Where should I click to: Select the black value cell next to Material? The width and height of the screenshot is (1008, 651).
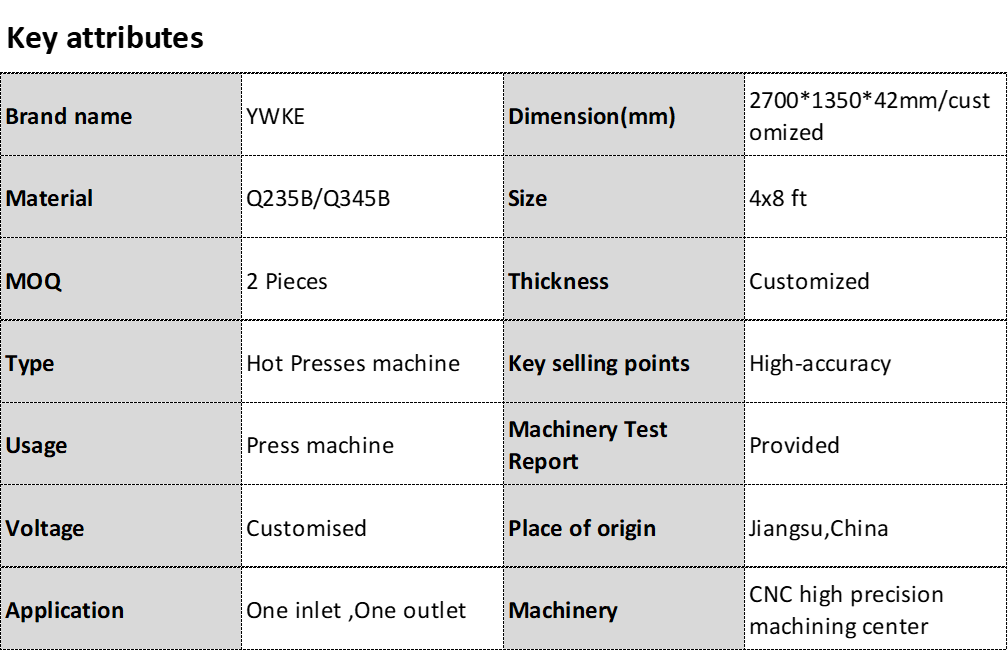(372, 198)
